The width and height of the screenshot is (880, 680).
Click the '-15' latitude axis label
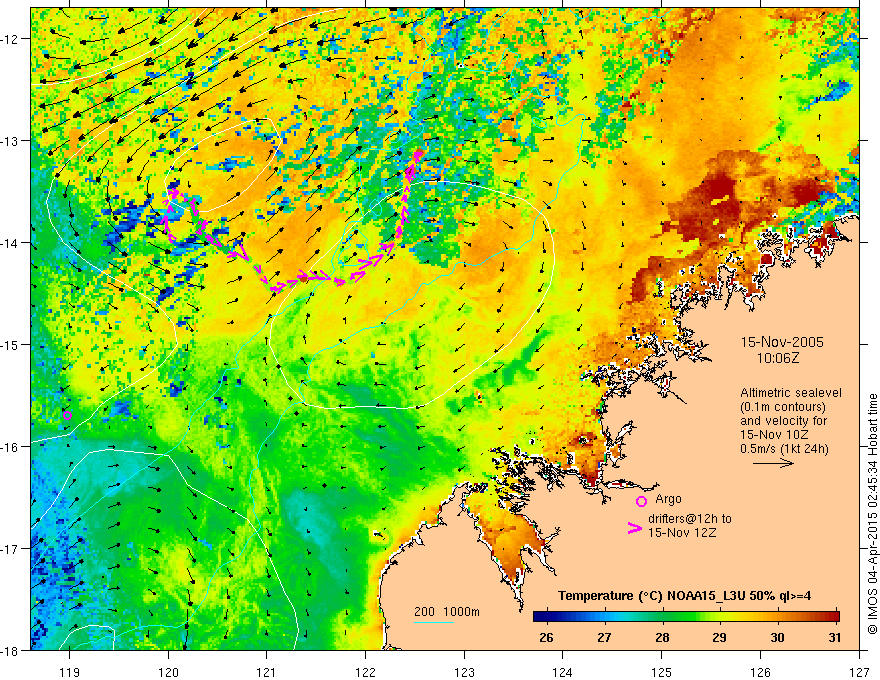coord(10,344)
